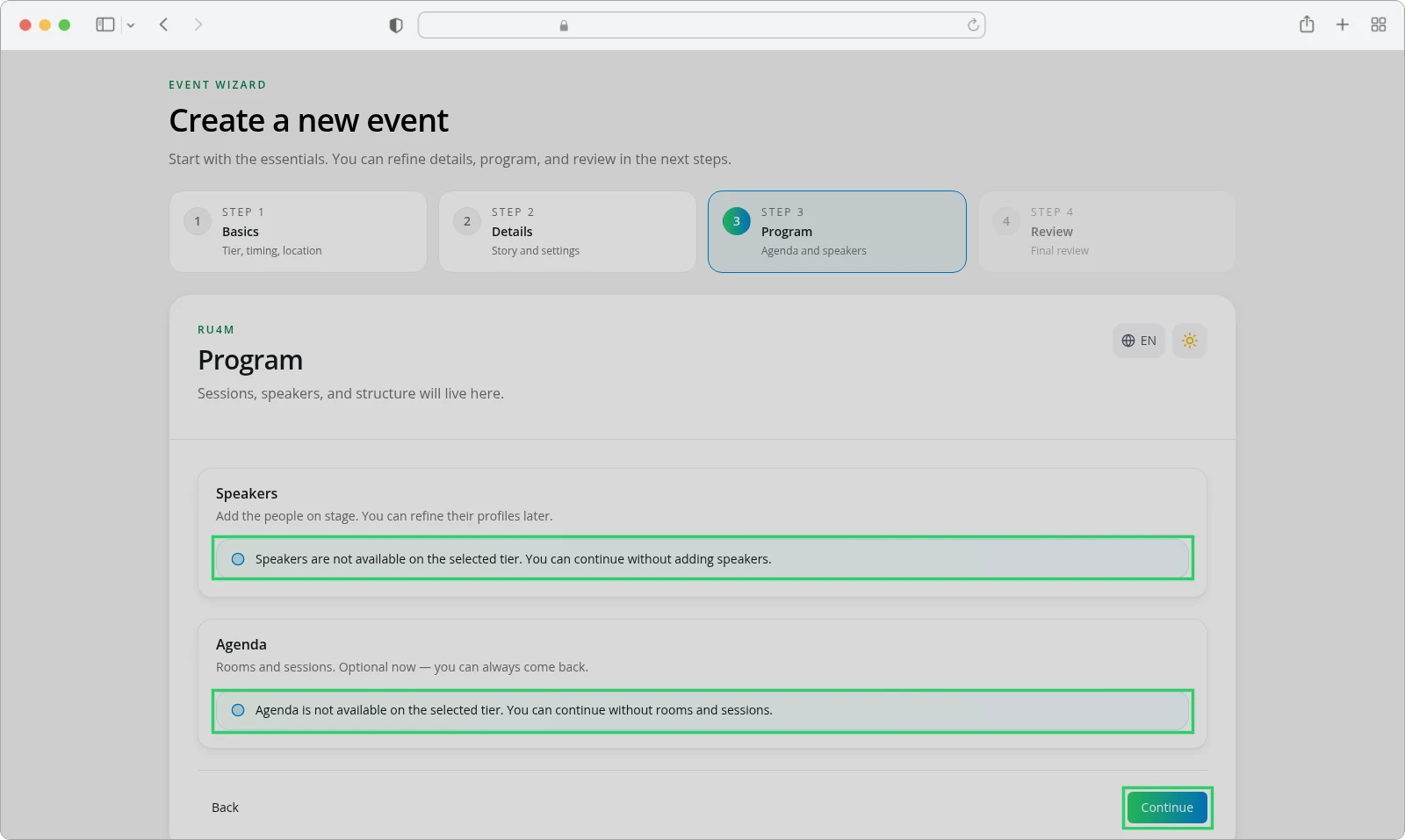Toggle the Safari sidebar icon
The image size is (1405, 840).
click(105, 25)
